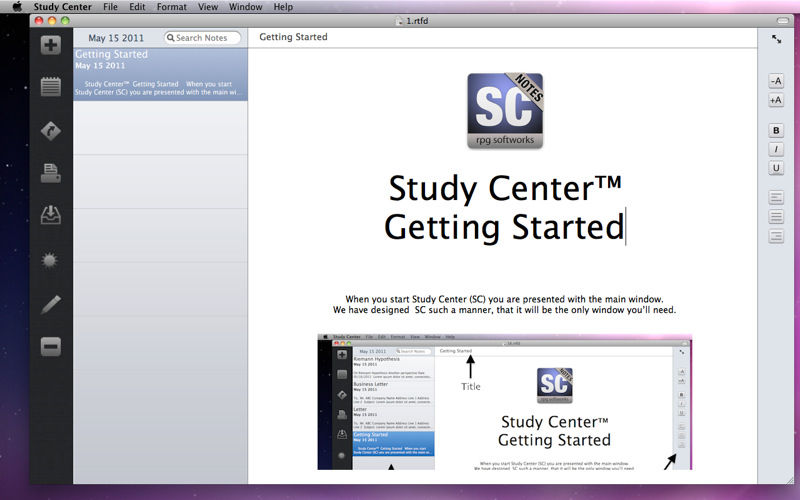This screenshot has width=800, height=500.
Task: Click the 1.rtfd document proxy icon
Action: point(399,21)
